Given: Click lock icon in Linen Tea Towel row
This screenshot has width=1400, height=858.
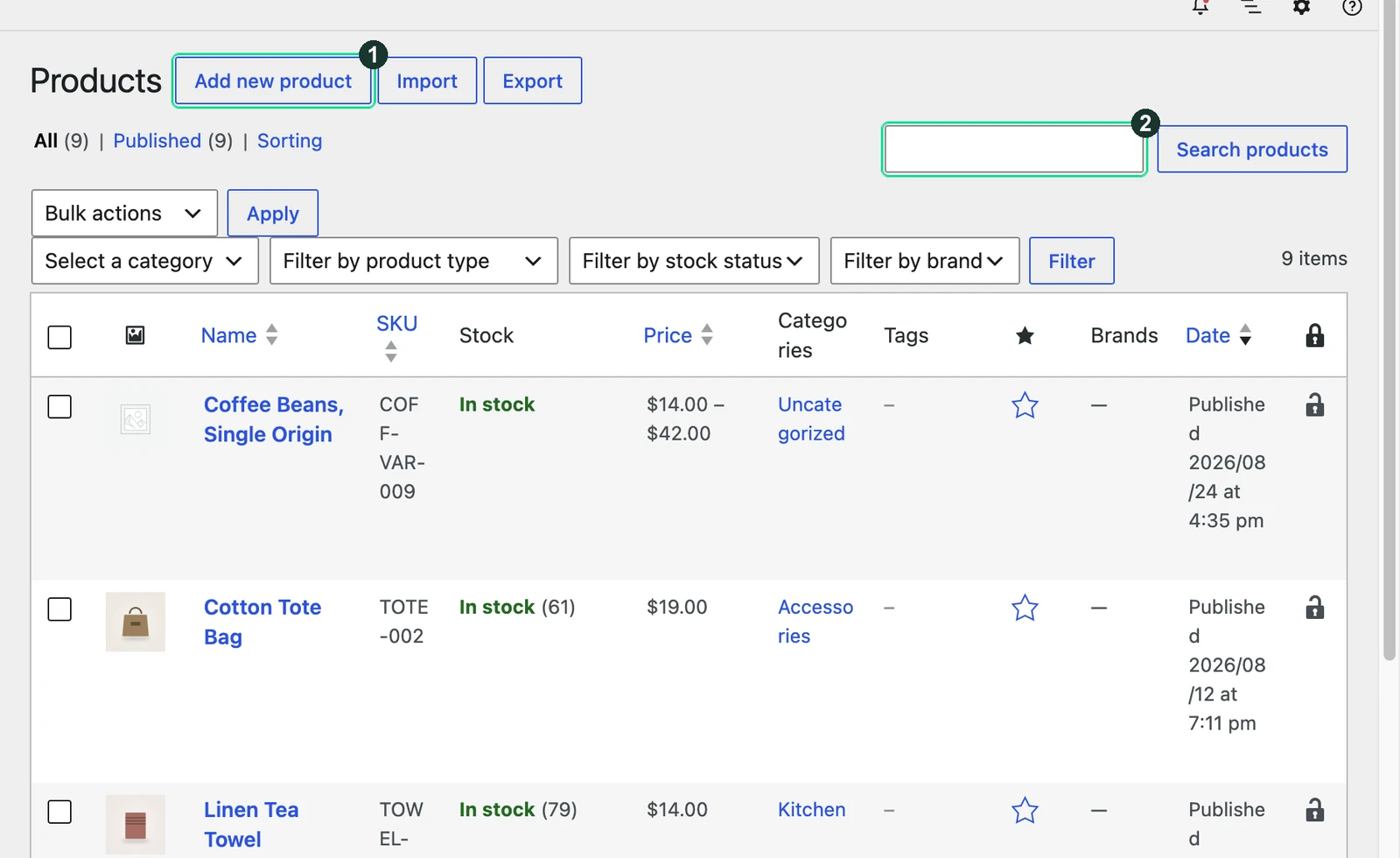Looking at the screenshot, I should (x=1314, y=810).
